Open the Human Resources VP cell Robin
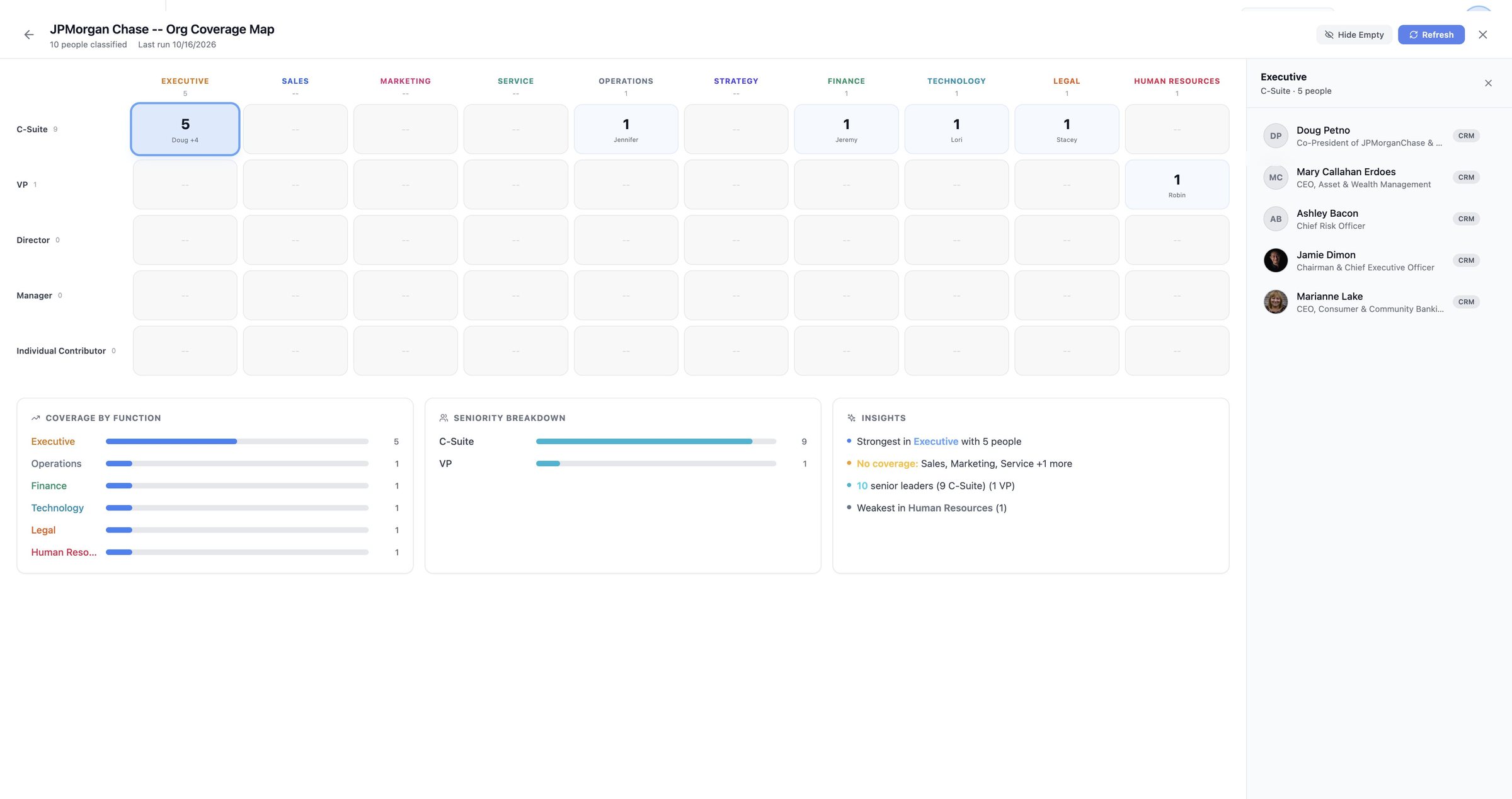The width and height of the screenshot is (1512, 799). (x=1177, y=185)
